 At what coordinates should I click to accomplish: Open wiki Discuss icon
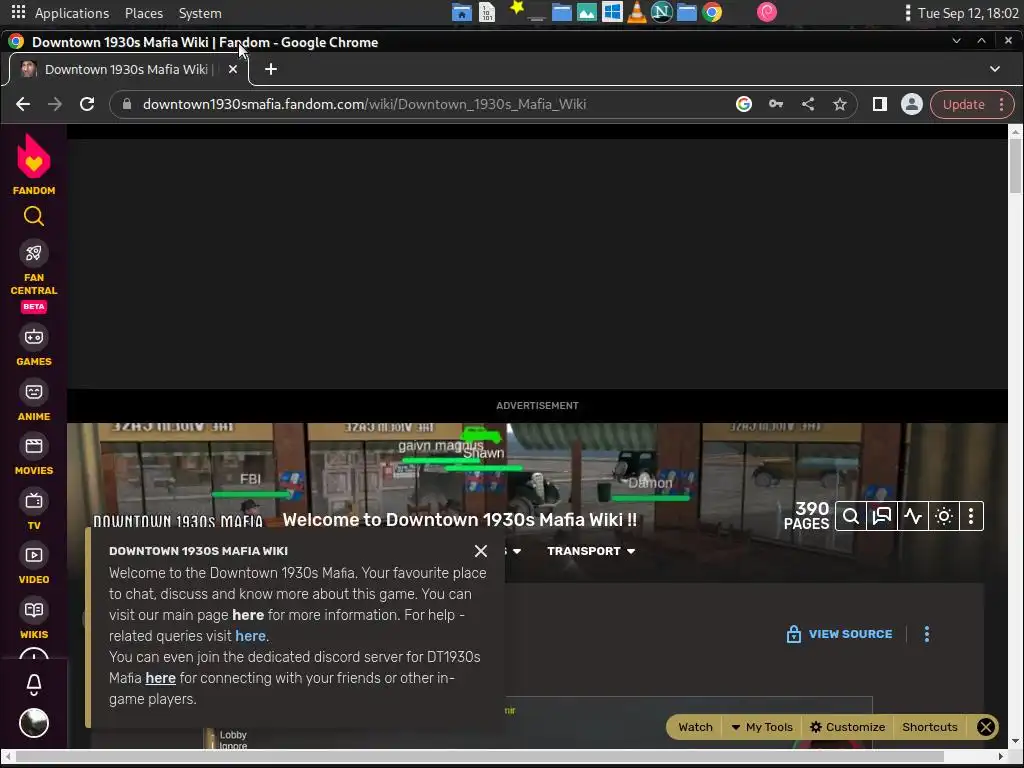(x=882, y=517)
